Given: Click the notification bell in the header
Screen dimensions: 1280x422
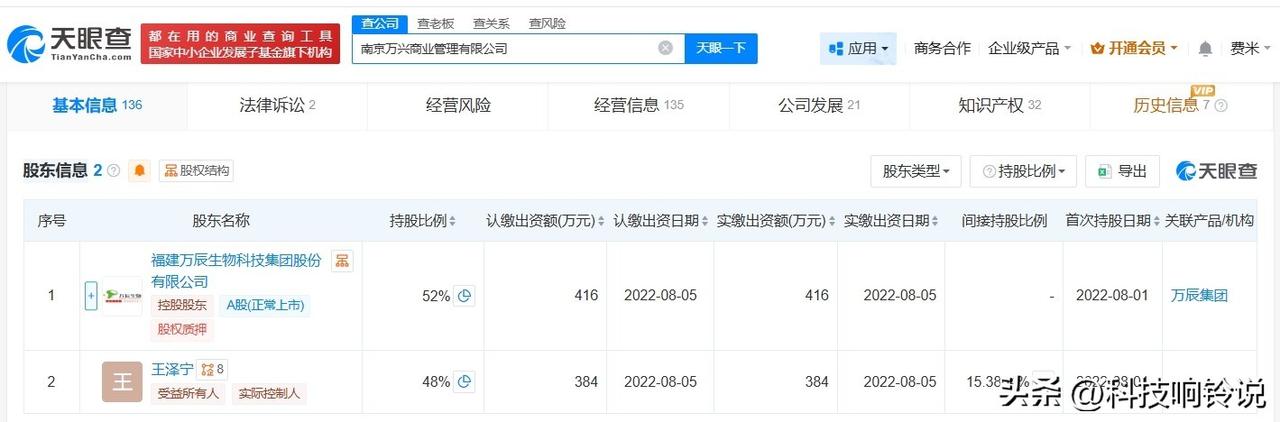Looking at the screenshot, I should pyautogui.click(x=1205, y=48).
